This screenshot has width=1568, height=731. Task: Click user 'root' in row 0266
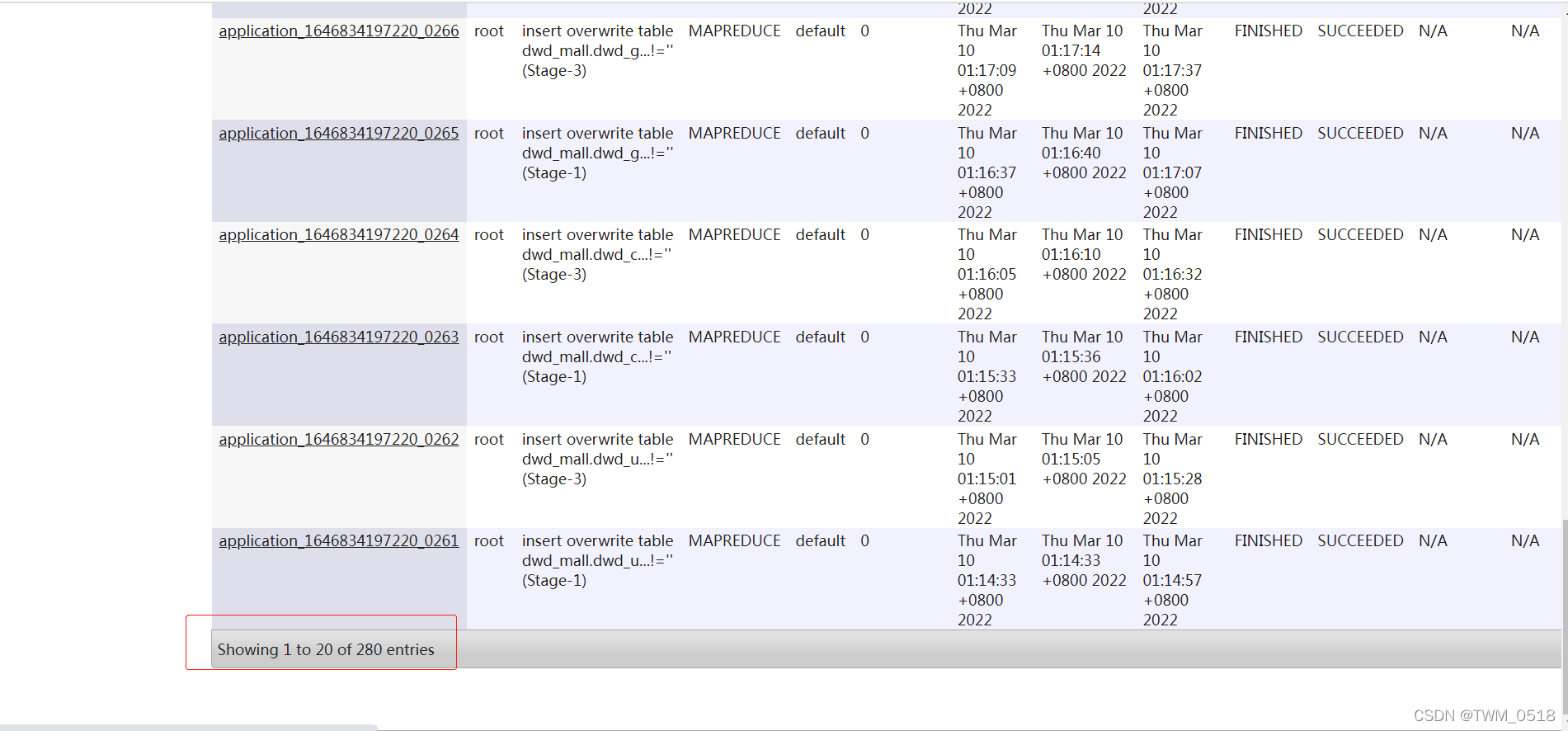tap(489, 31)
